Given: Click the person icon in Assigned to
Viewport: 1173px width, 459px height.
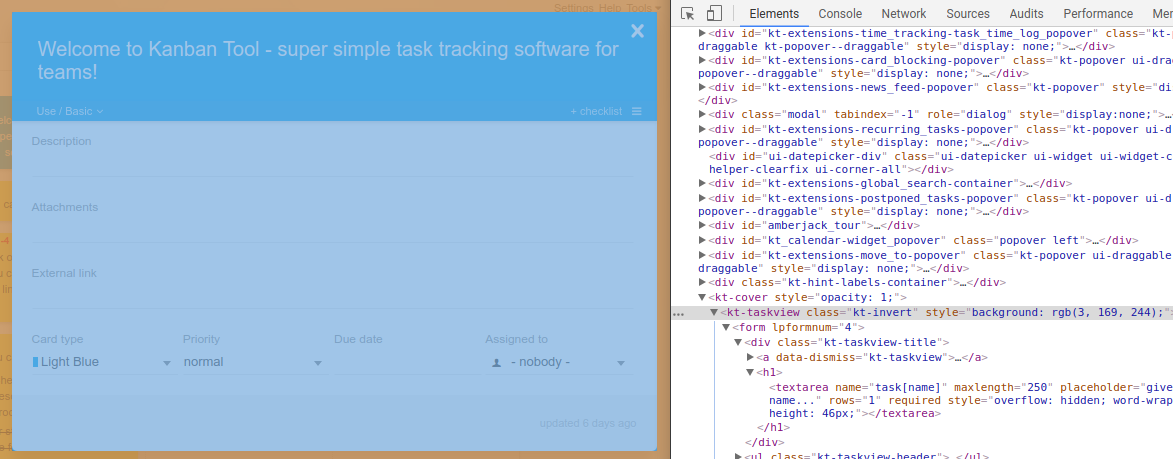Looking at the screenshot, I should tap(496, 363).
